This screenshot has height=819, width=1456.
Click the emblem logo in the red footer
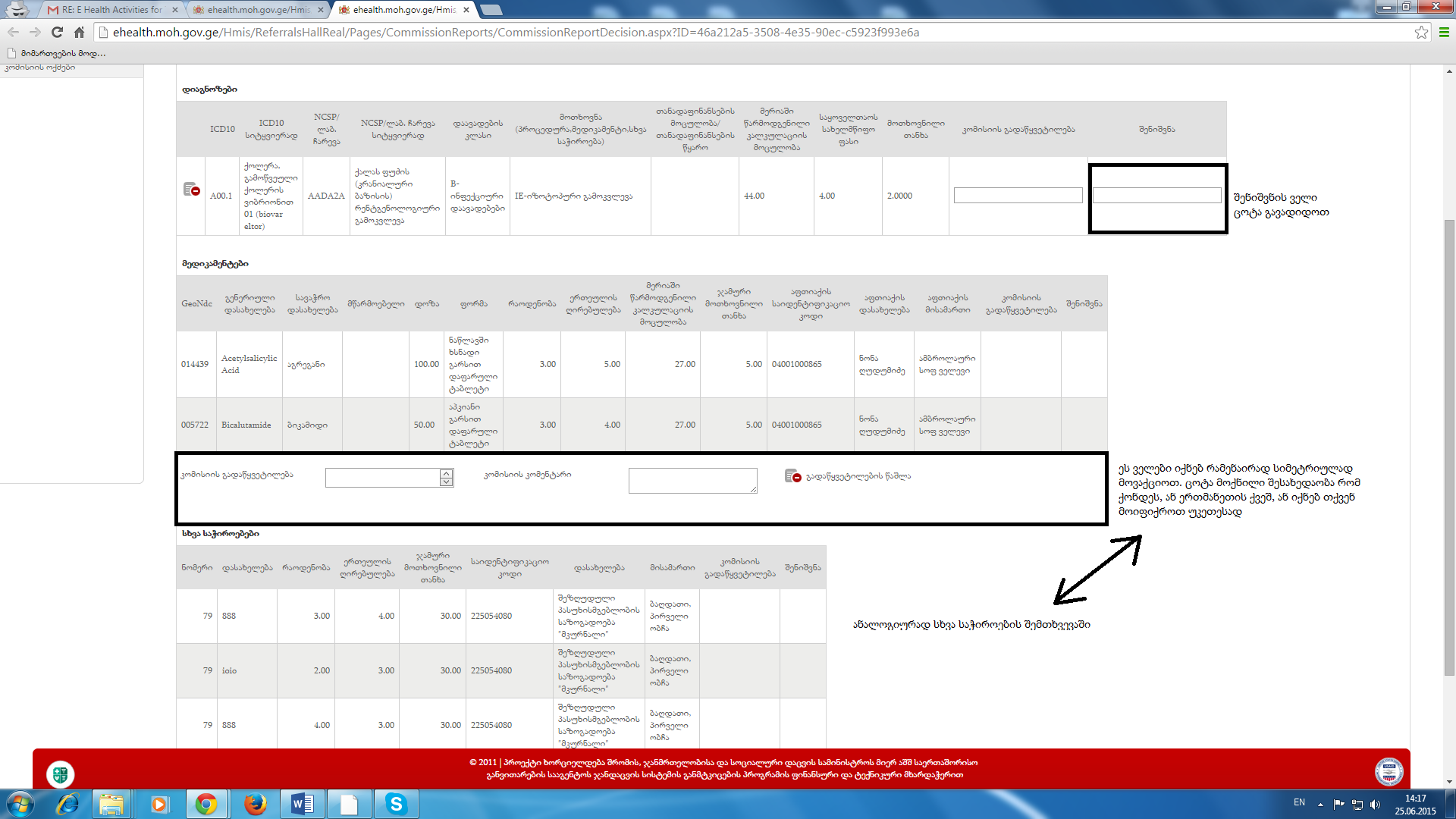tap(60, 774)
